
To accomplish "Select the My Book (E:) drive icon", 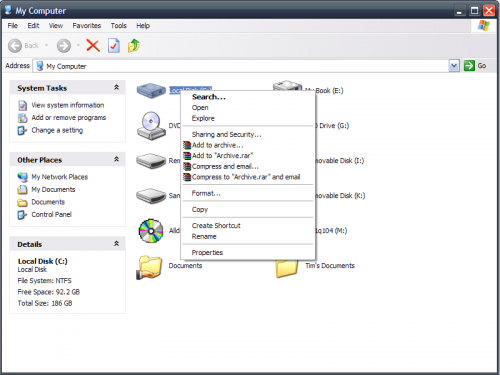I will [287, 86].
